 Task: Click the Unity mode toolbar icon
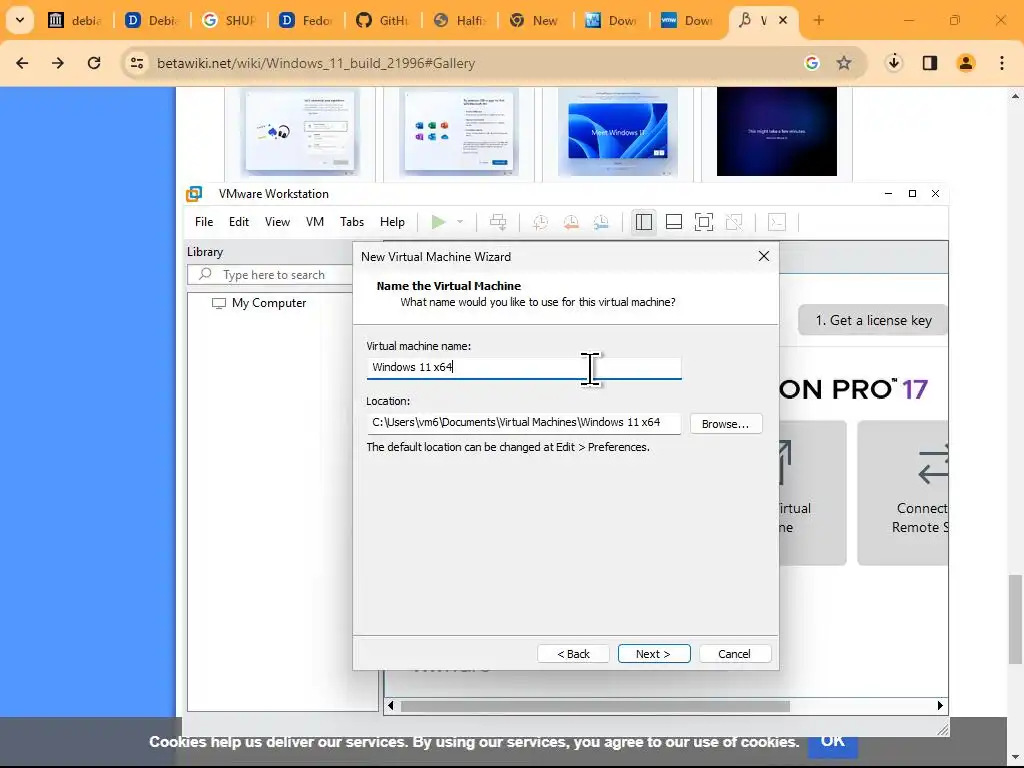tap(734, 222)
